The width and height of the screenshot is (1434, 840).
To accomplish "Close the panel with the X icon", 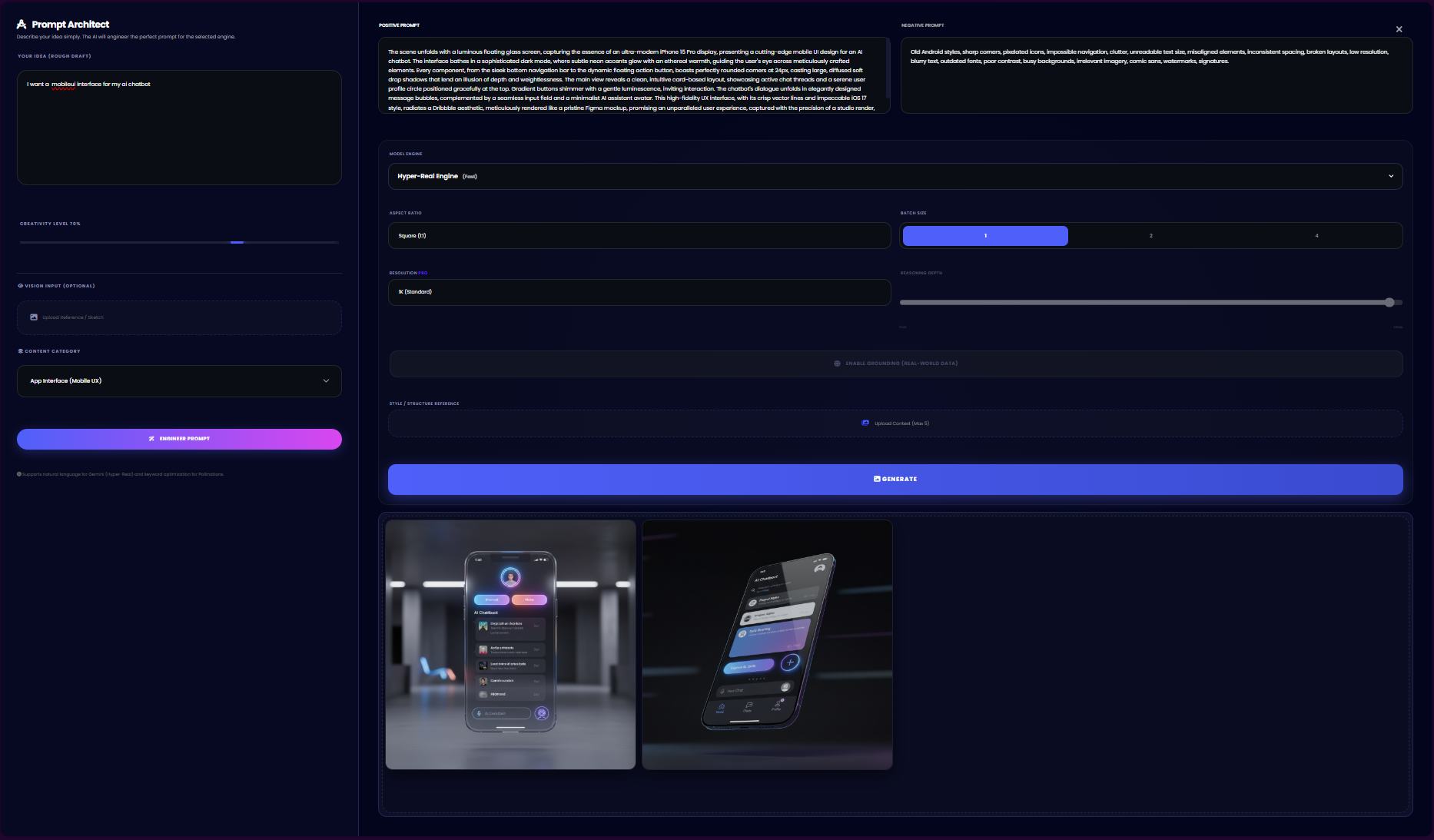I will [1399, 29].
